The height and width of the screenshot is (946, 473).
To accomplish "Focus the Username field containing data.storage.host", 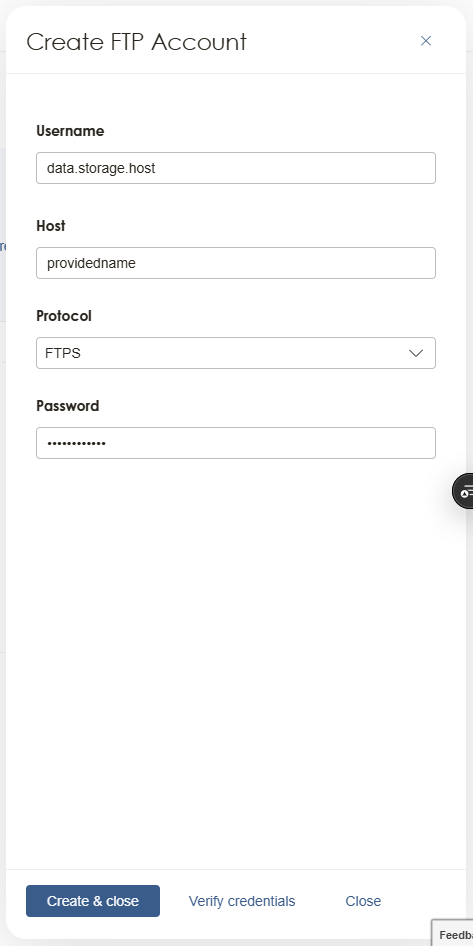I will coord(236,168).
